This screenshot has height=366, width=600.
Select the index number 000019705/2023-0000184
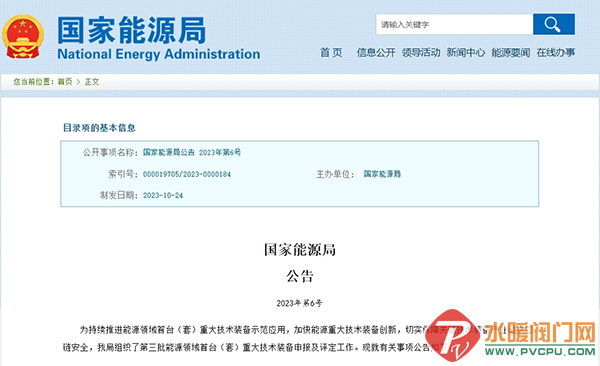[187, 174]
